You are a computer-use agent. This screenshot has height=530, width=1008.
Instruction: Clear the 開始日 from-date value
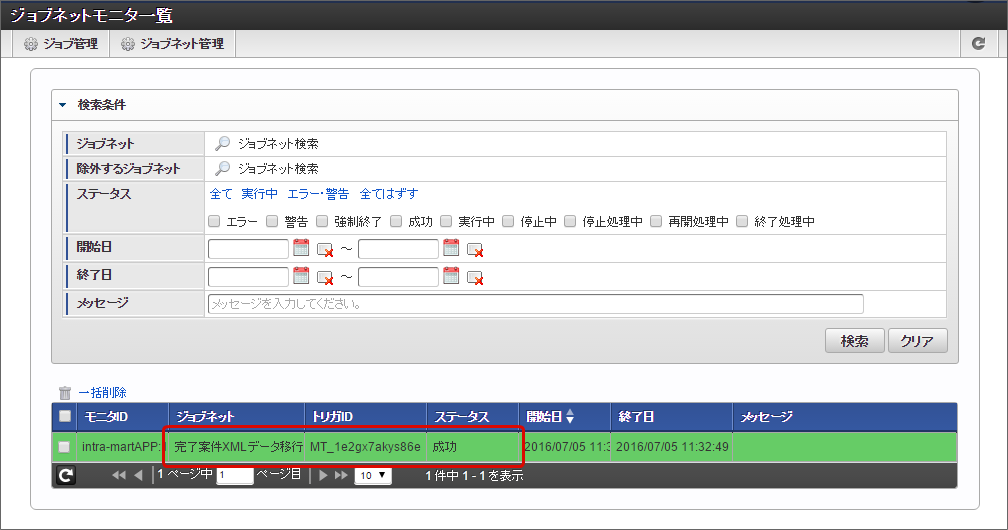coord(325,250)
